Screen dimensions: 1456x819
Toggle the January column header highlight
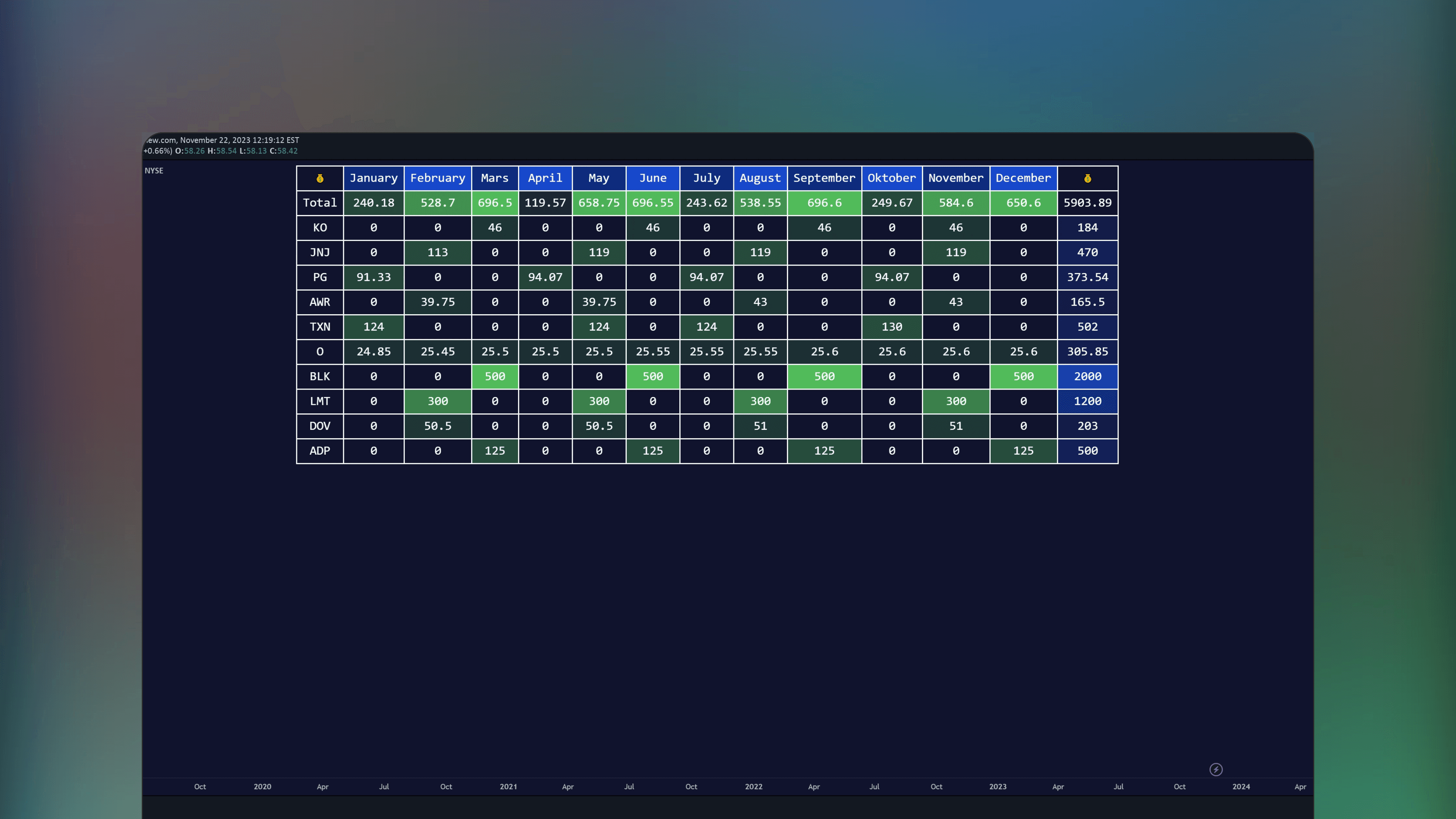(x=374, y=178)
